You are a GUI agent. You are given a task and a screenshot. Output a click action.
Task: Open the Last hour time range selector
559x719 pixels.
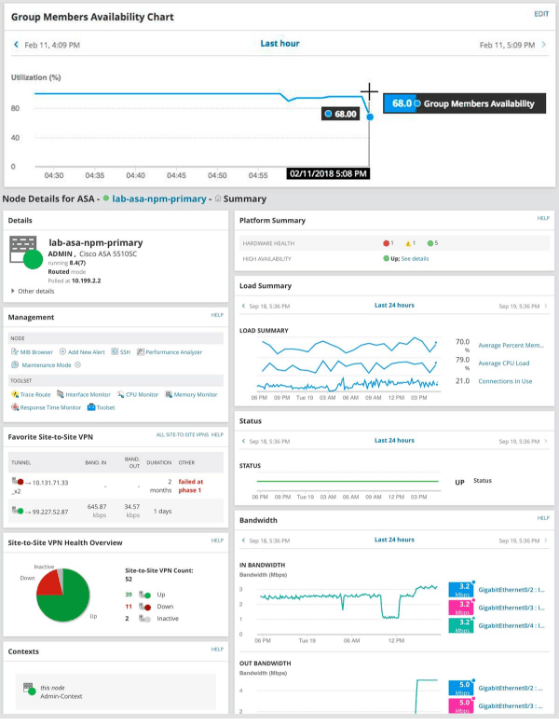point(280,44)
